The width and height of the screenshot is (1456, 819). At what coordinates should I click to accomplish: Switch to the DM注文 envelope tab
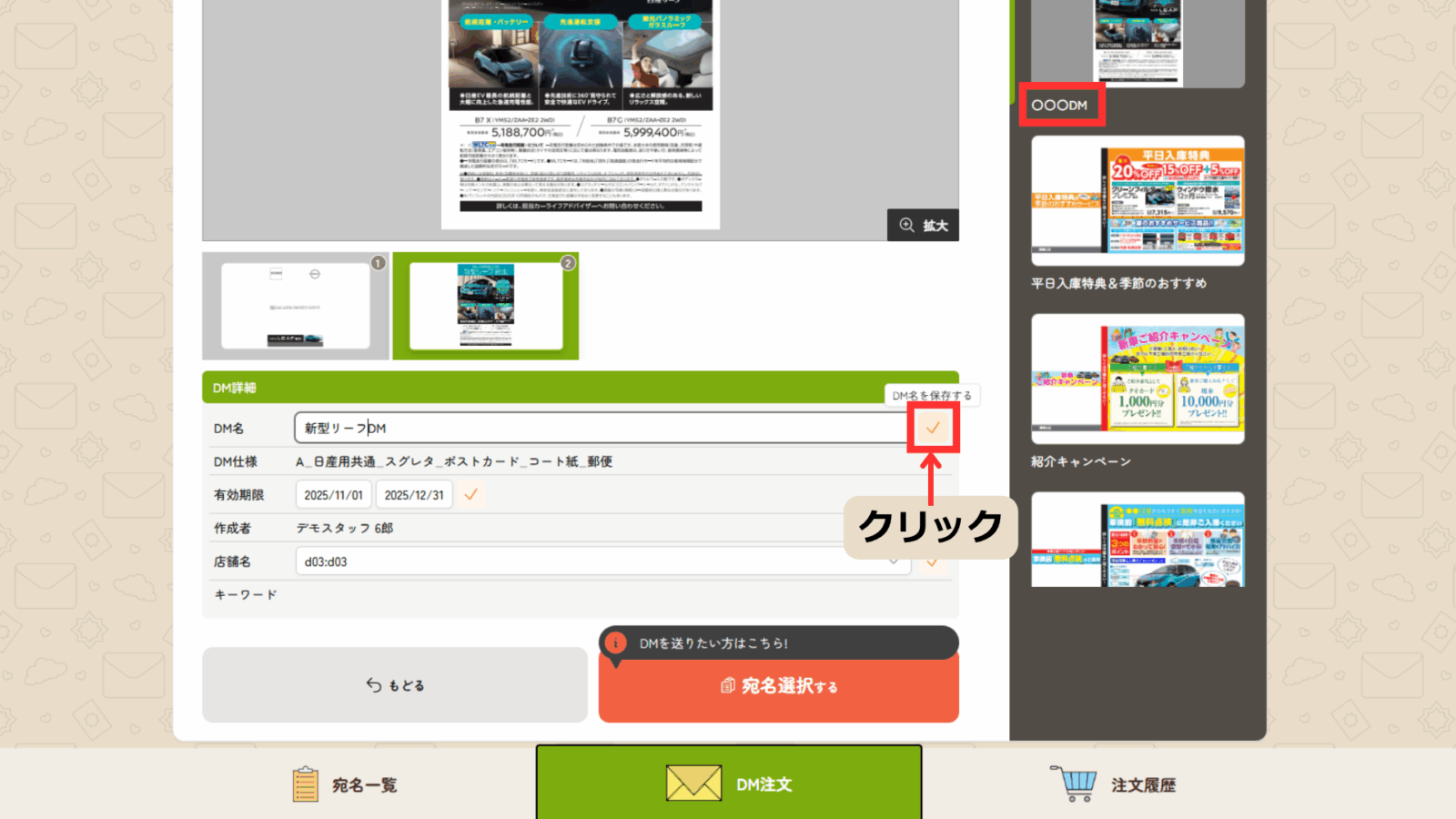pyautogui.click(x=729, y=784)
